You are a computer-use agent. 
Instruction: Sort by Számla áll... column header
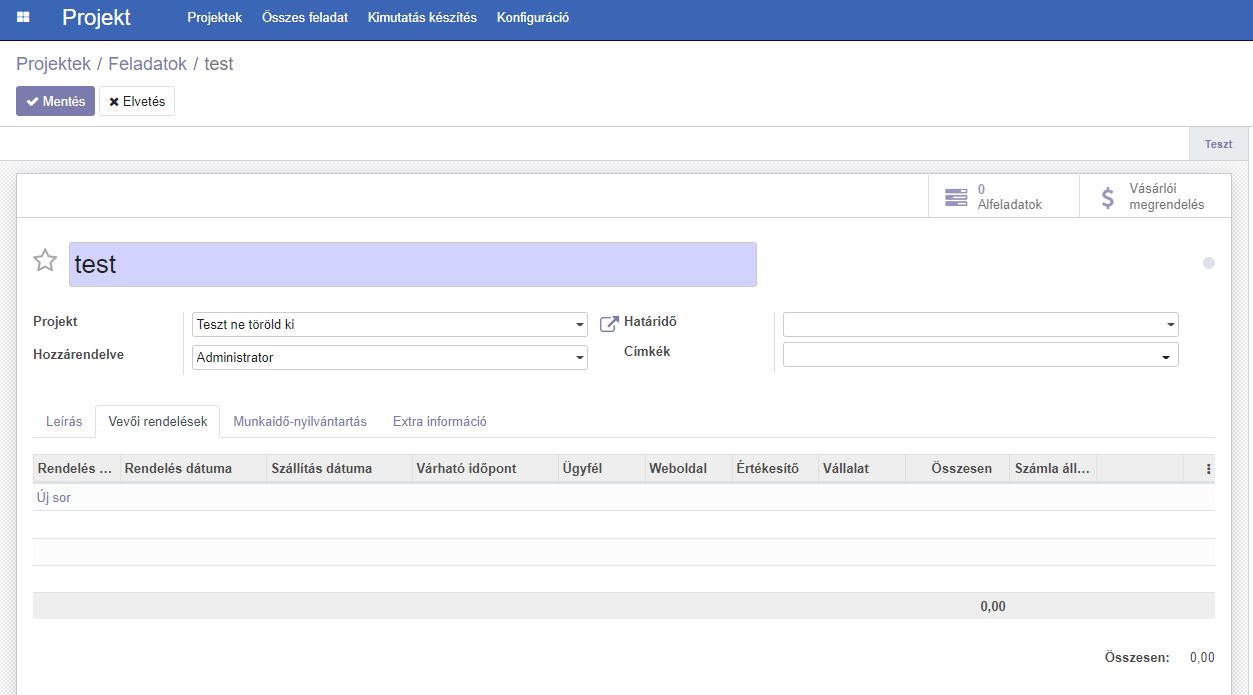coord(1053,469)
